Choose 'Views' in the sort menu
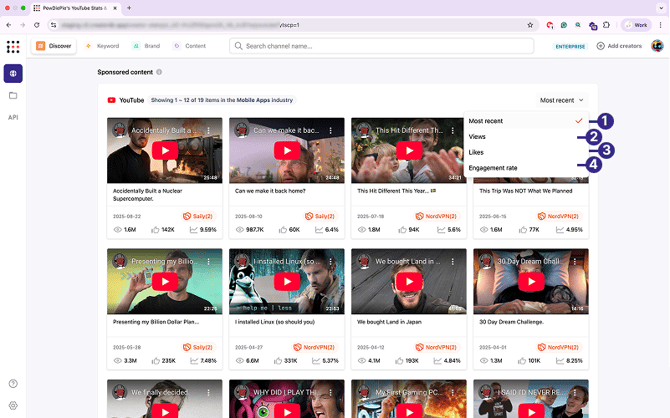This screenshot has height=418, width=670. 478,137
